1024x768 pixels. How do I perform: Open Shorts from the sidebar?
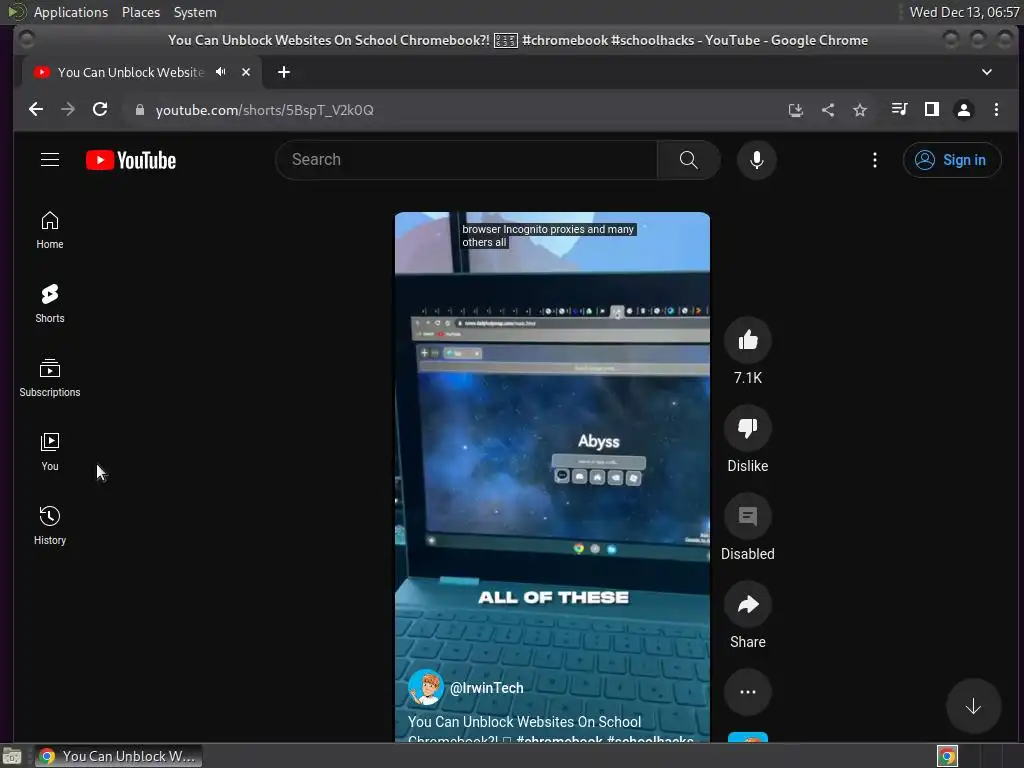50,304
